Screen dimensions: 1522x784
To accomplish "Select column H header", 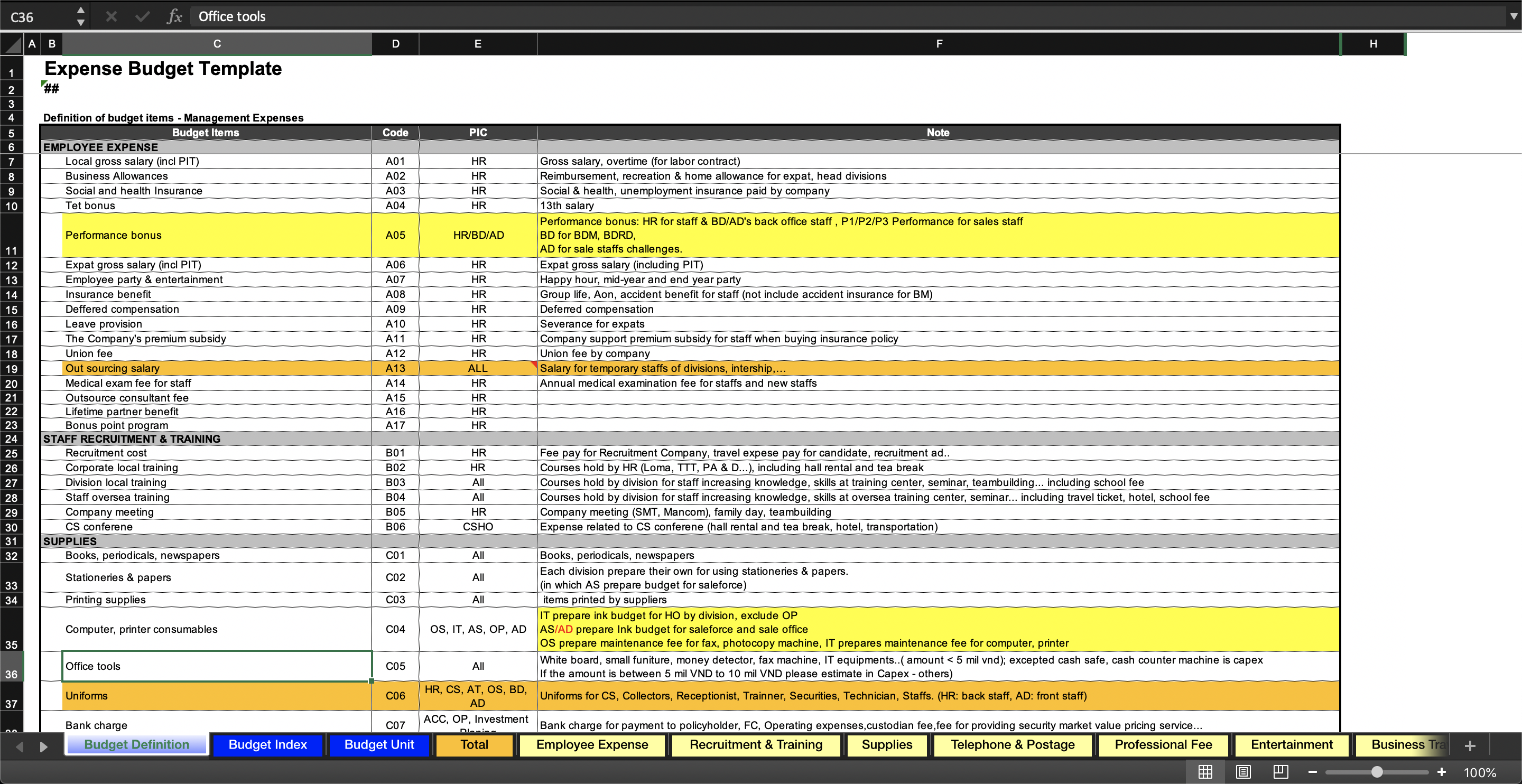I will coord(1372,44).
